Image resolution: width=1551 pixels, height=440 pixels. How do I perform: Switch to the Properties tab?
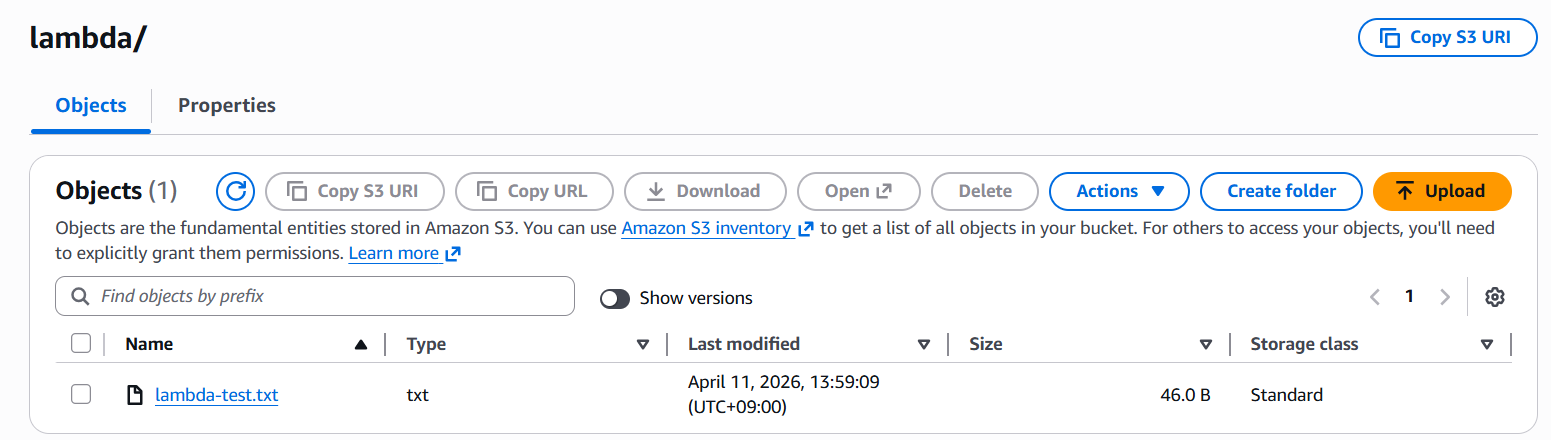(x=227, y=105)
